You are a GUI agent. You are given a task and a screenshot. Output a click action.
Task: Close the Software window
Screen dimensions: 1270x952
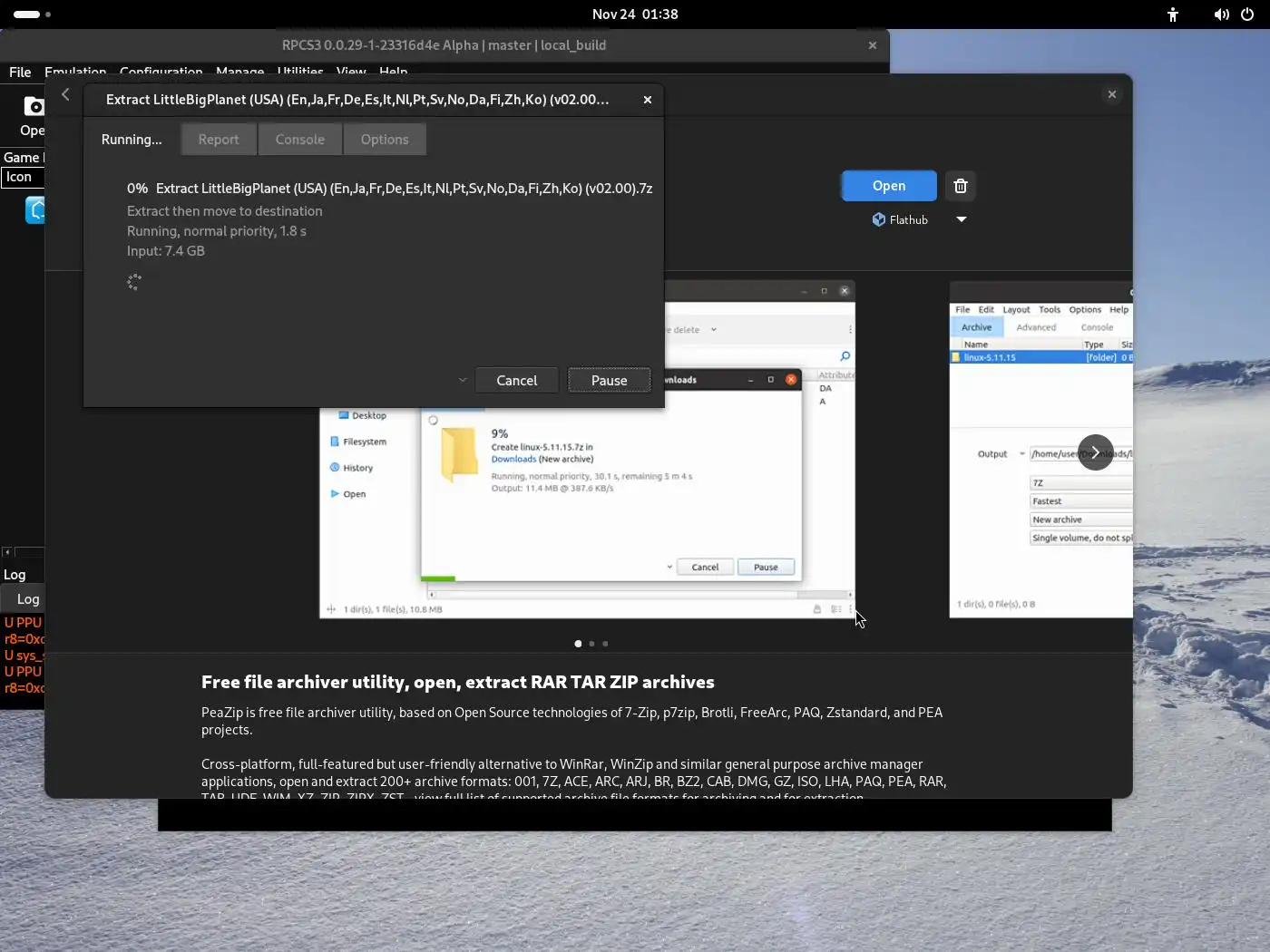click(1112, 94)
